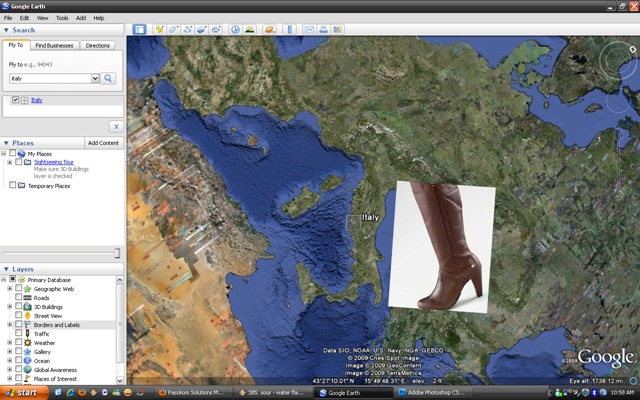Image resolution: width=640 pixels, height=400 pixels.
Task: Check the Sightseeing Tour checkbox
Action: pyautogui.click(x=18, y=162)
